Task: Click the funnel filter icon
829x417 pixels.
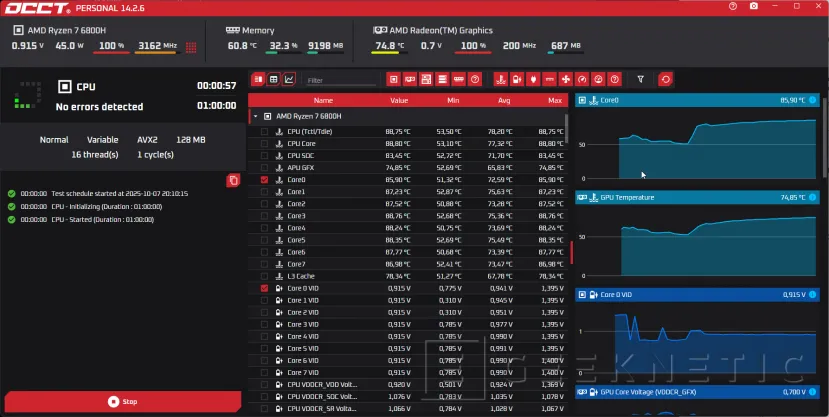Action: click(641, 79)
